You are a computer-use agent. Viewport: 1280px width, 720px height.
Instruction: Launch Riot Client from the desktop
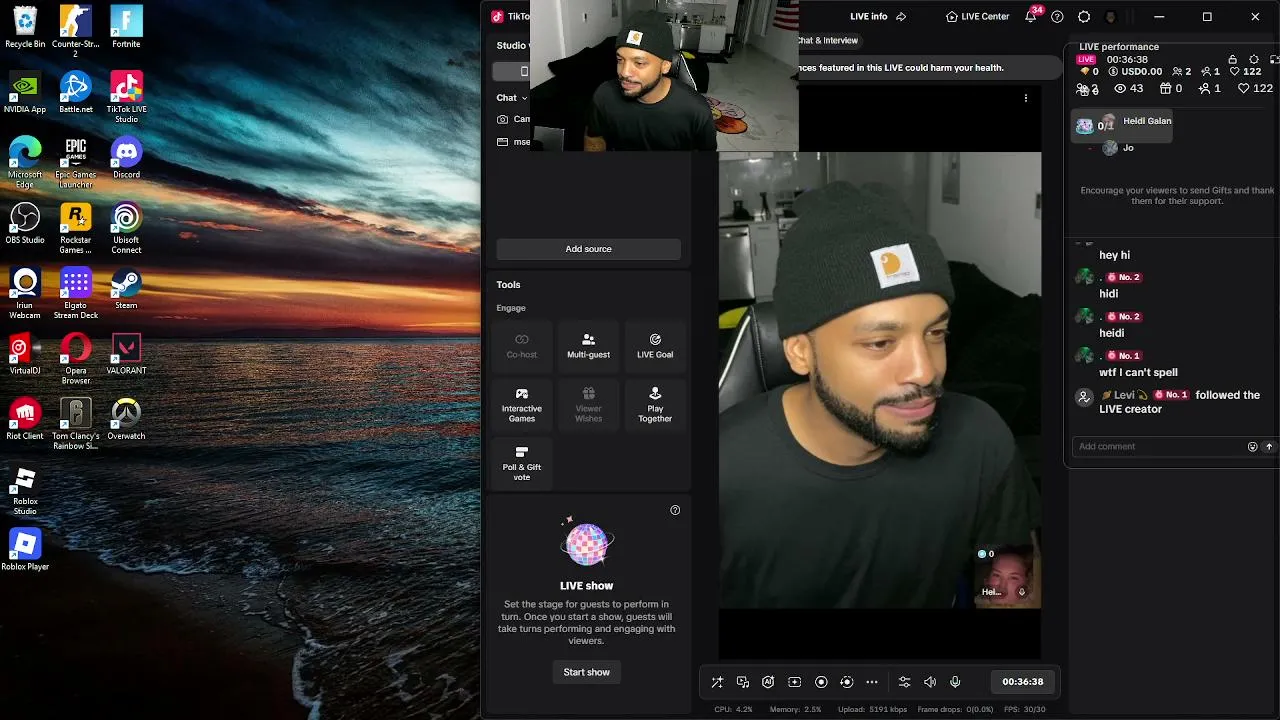pyautogui.click(x=25, y=419)
